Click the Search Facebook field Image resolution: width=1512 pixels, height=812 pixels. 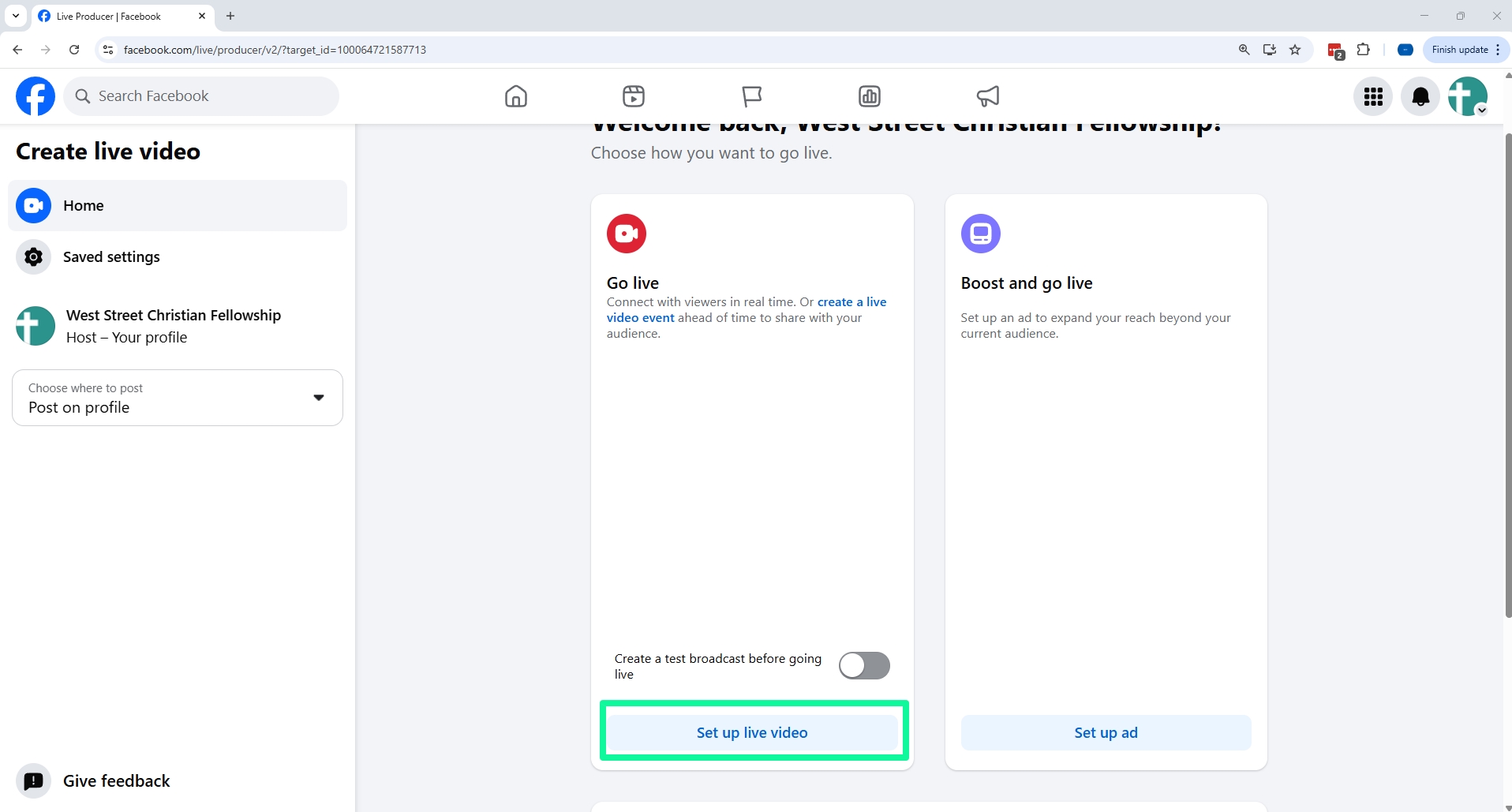coord(201,96)
